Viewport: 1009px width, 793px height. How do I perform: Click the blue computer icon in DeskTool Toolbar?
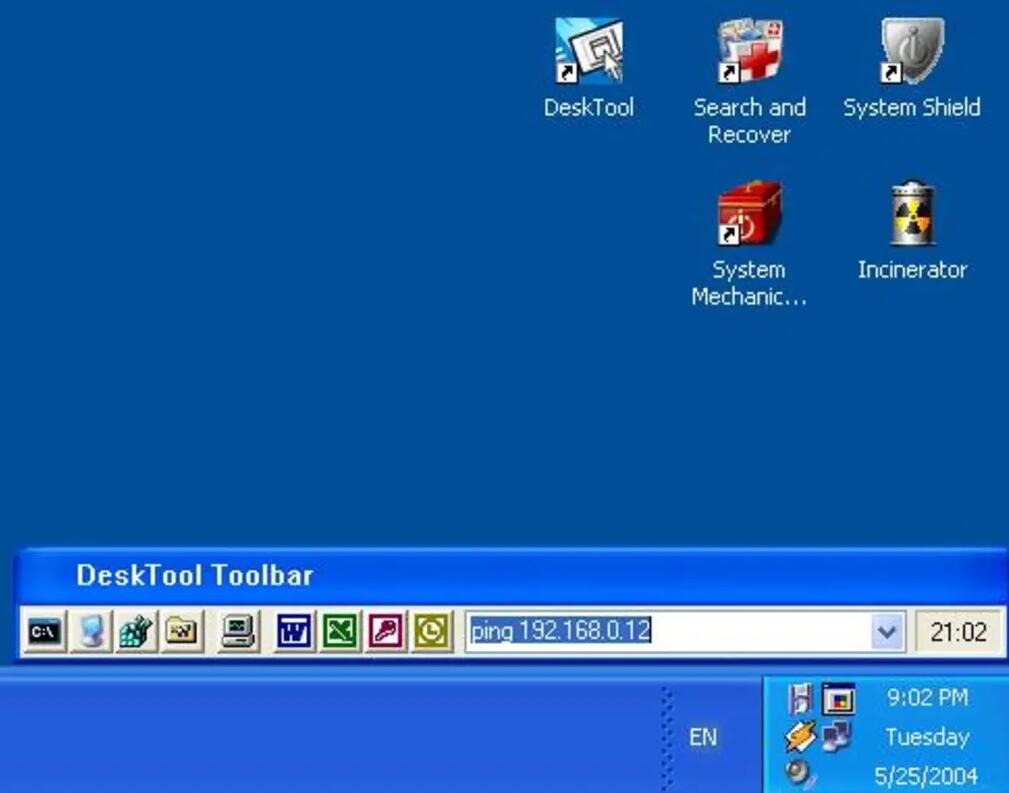click(x=91, y=632)
